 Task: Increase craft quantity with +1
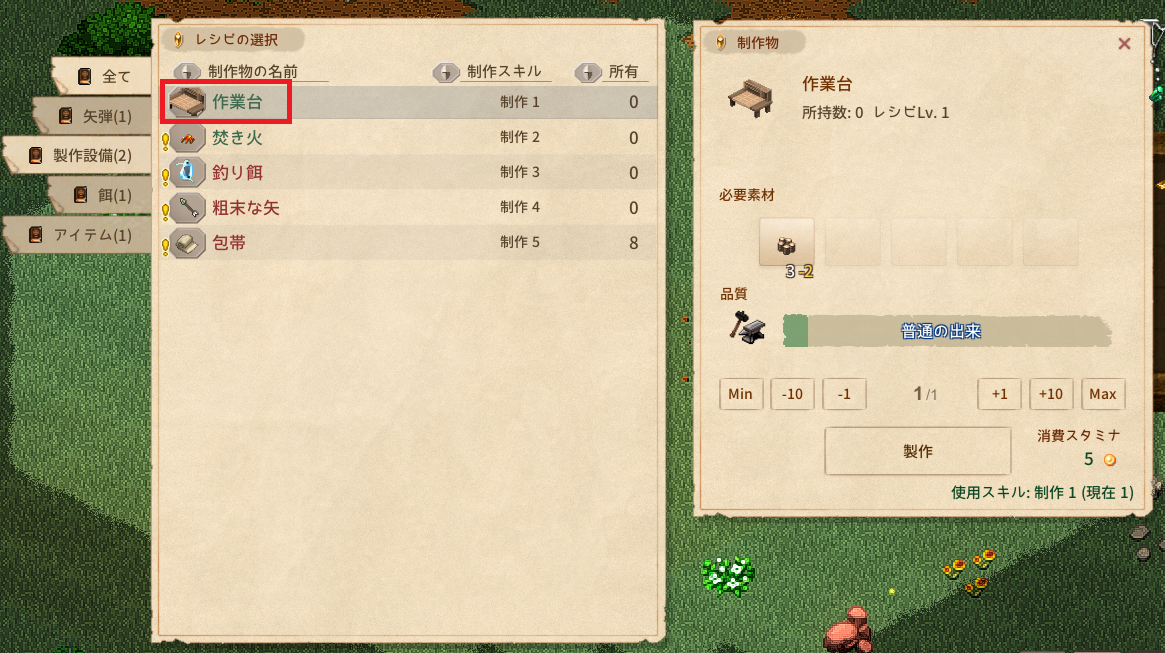coord(999,394)
